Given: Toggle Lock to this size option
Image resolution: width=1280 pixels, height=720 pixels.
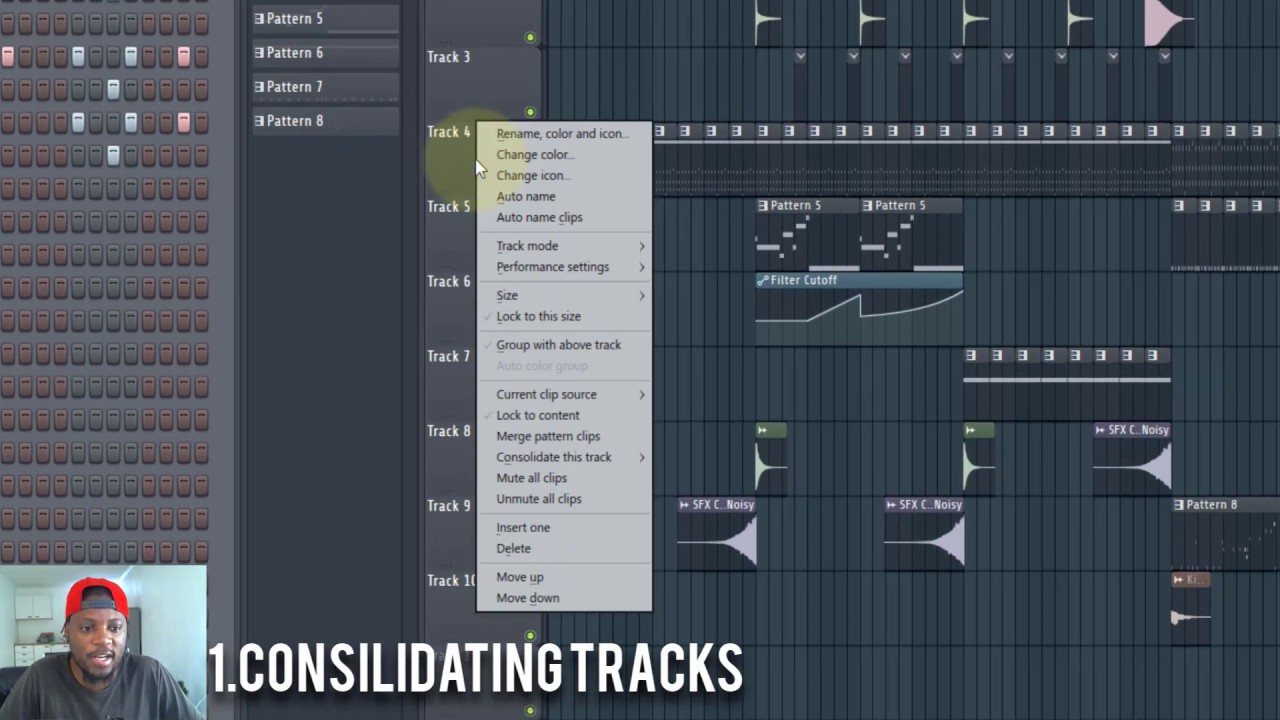Looking at the screenshot, I should [538, 316].
